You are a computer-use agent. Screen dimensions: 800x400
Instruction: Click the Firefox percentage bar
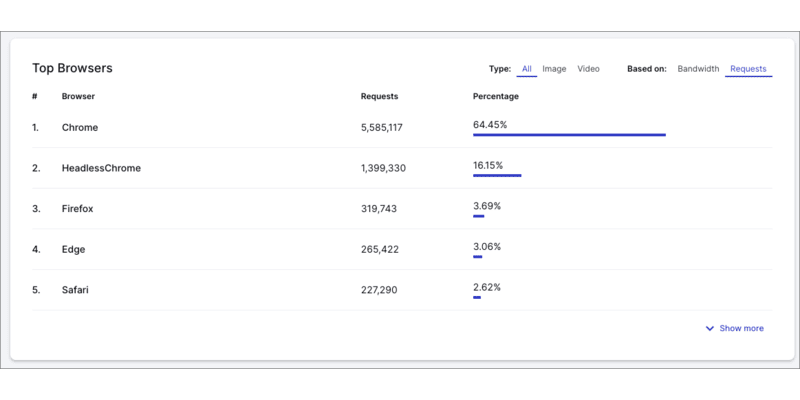click(x=479, y=216)
